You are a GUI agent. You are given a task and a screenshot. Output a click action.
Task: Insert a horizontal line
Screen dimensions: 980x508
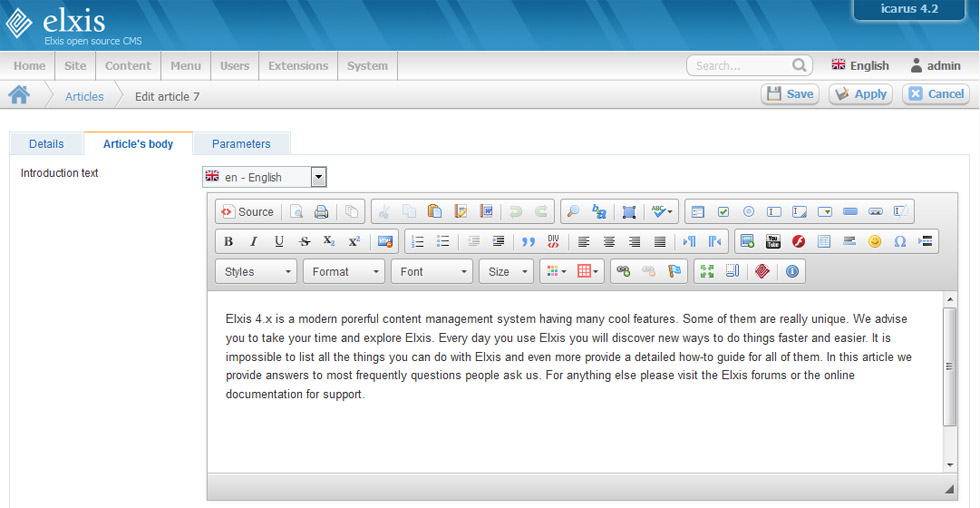coord(849,242)
